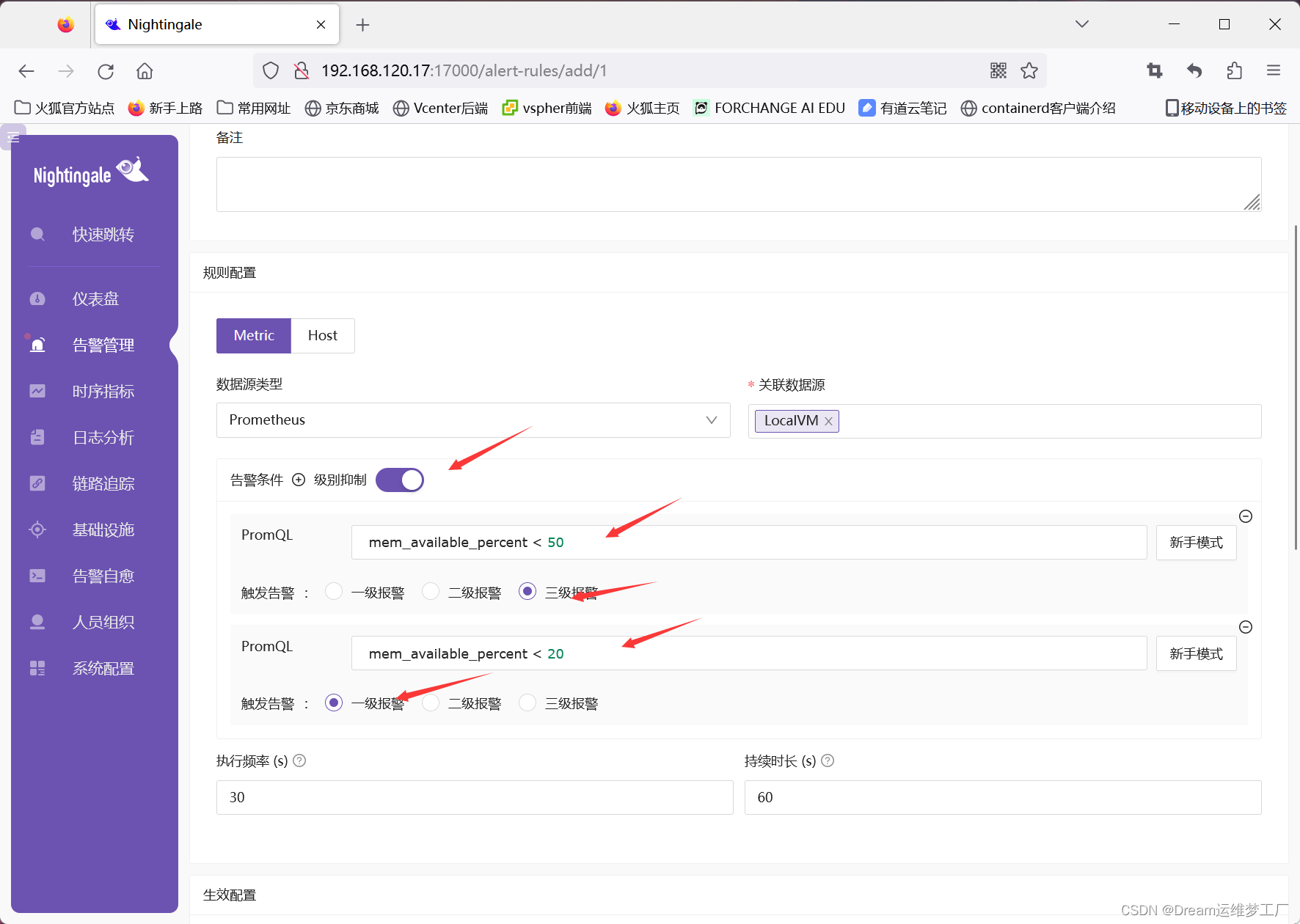Screen dimensions: 1300x924
Task: Open the 有道云笔记 bookmark
Action: (902, 108)
